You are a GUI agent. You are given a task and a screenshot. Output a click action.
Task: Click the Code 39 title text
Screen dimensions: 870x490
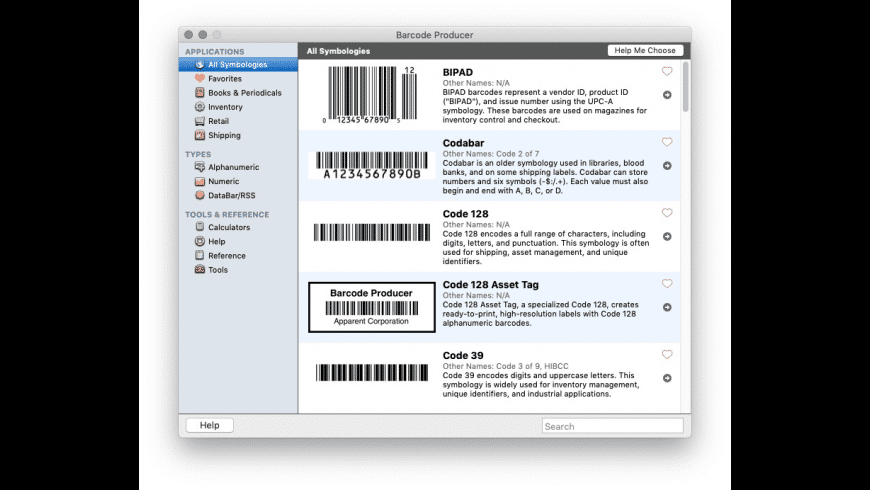click(463, 355)
